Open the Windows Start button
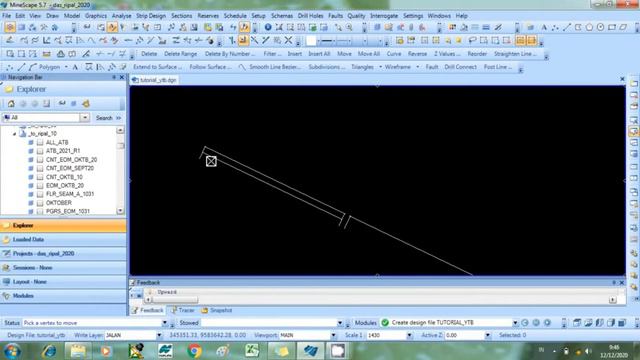Image resolution: width=640 pixels, height=360 pixels. pyautogui.click(x=12, y=351)
